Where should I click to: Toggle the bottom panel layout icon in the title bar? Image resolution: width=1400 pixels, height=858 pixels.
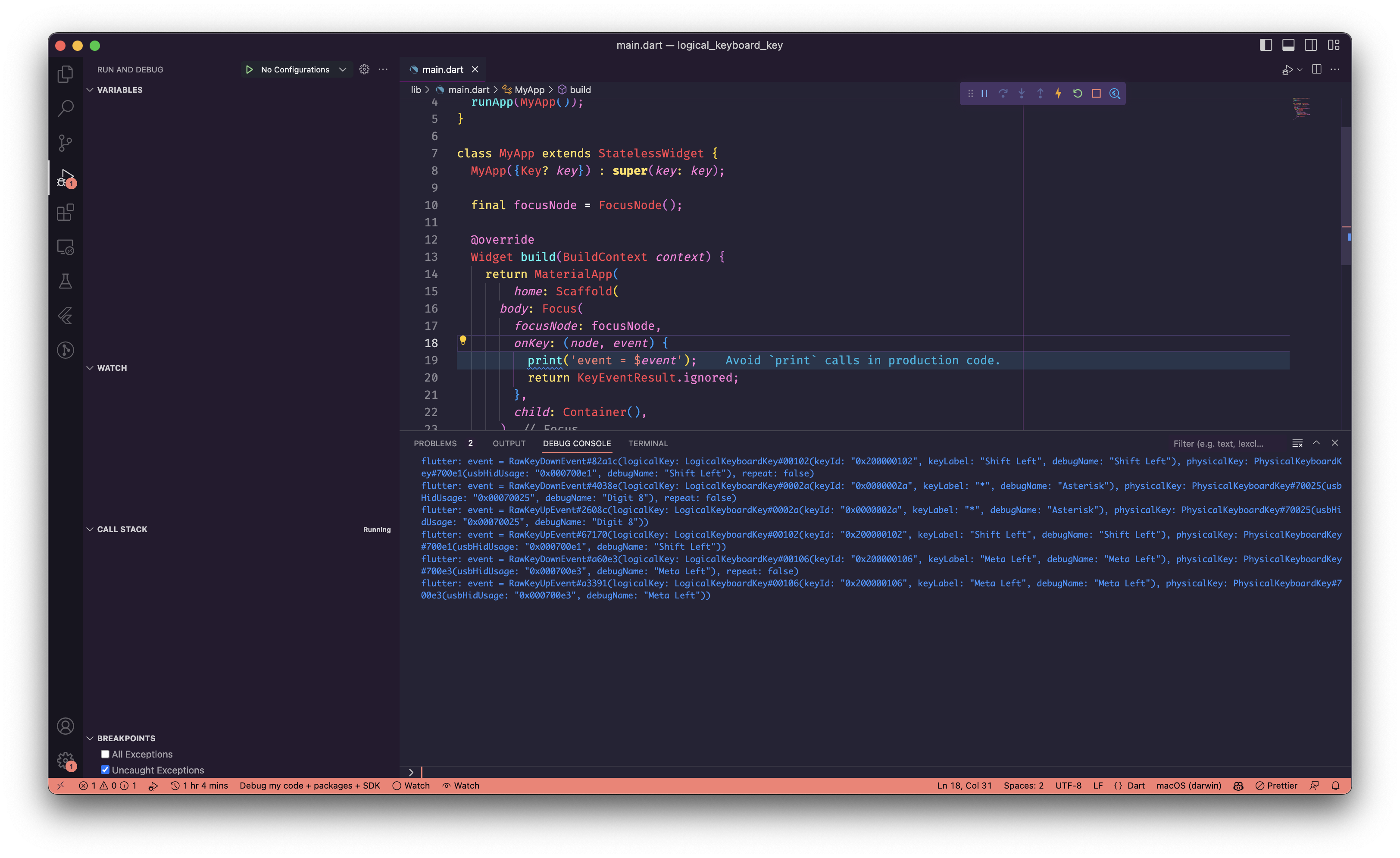[x=1288, y=45]
